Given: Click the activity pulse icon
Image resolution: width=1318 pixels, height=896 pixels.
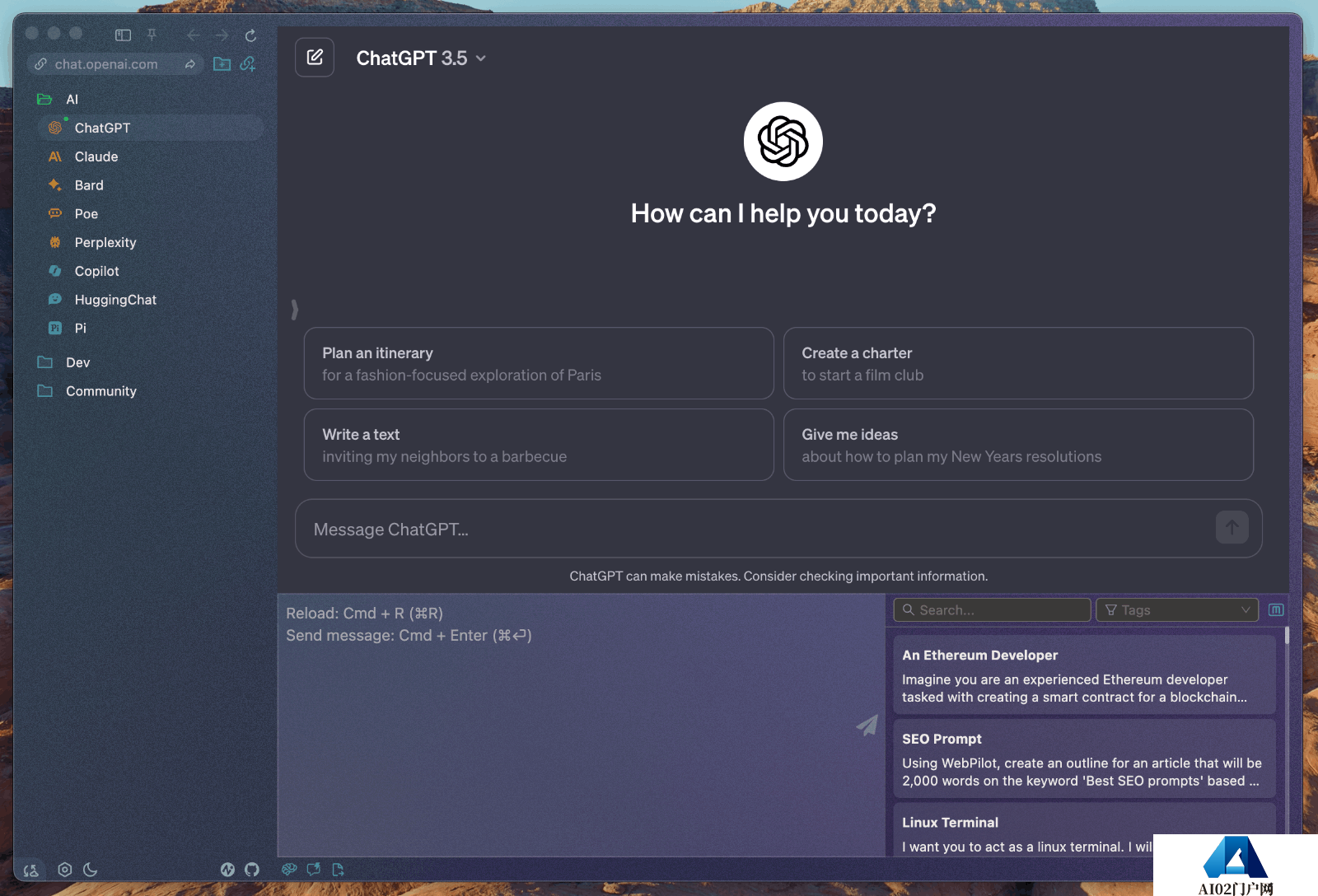Looking at the screenshot, I should coord(228,870).
